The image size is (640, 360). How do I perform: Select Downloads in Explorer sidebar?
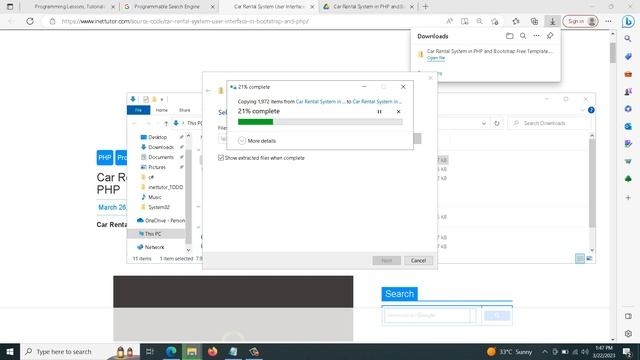pyautogui.click(x=161, y=147)
